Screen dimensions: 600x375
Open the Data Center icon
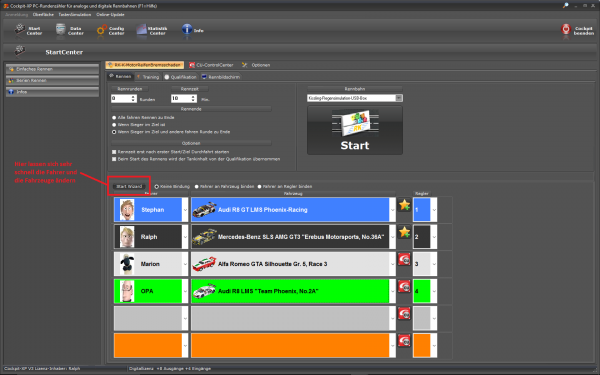61,29
